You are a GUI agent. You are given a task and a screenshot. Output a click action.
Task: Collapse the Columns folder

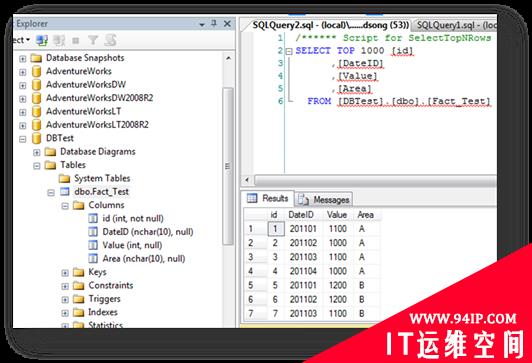65,206
